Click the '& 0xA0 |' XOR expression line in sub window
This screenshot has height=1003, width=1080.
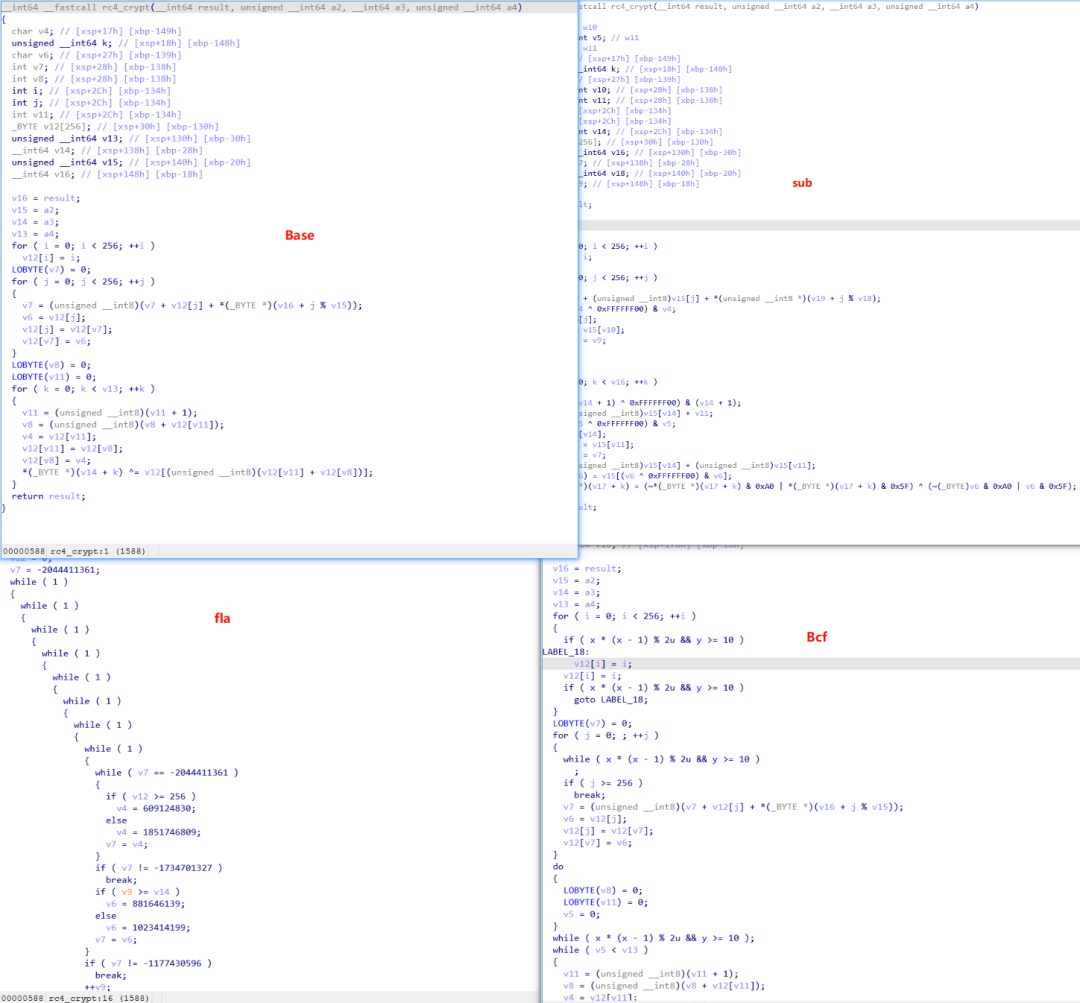827,486
